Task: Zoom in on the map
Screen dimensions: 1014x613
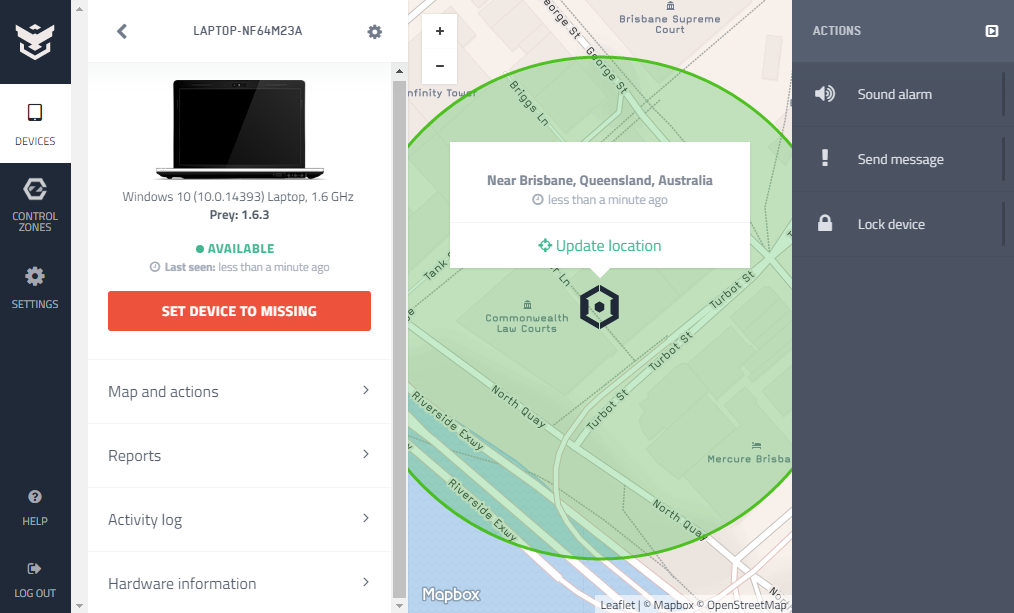Action: pos(440,31)
